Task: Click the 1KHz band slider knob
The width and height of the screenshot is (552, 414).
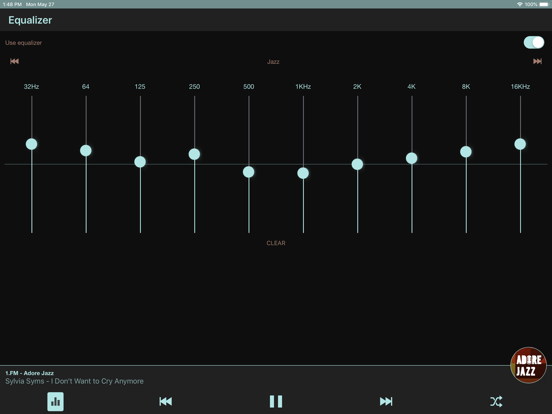Action: [x=303, y=173]
